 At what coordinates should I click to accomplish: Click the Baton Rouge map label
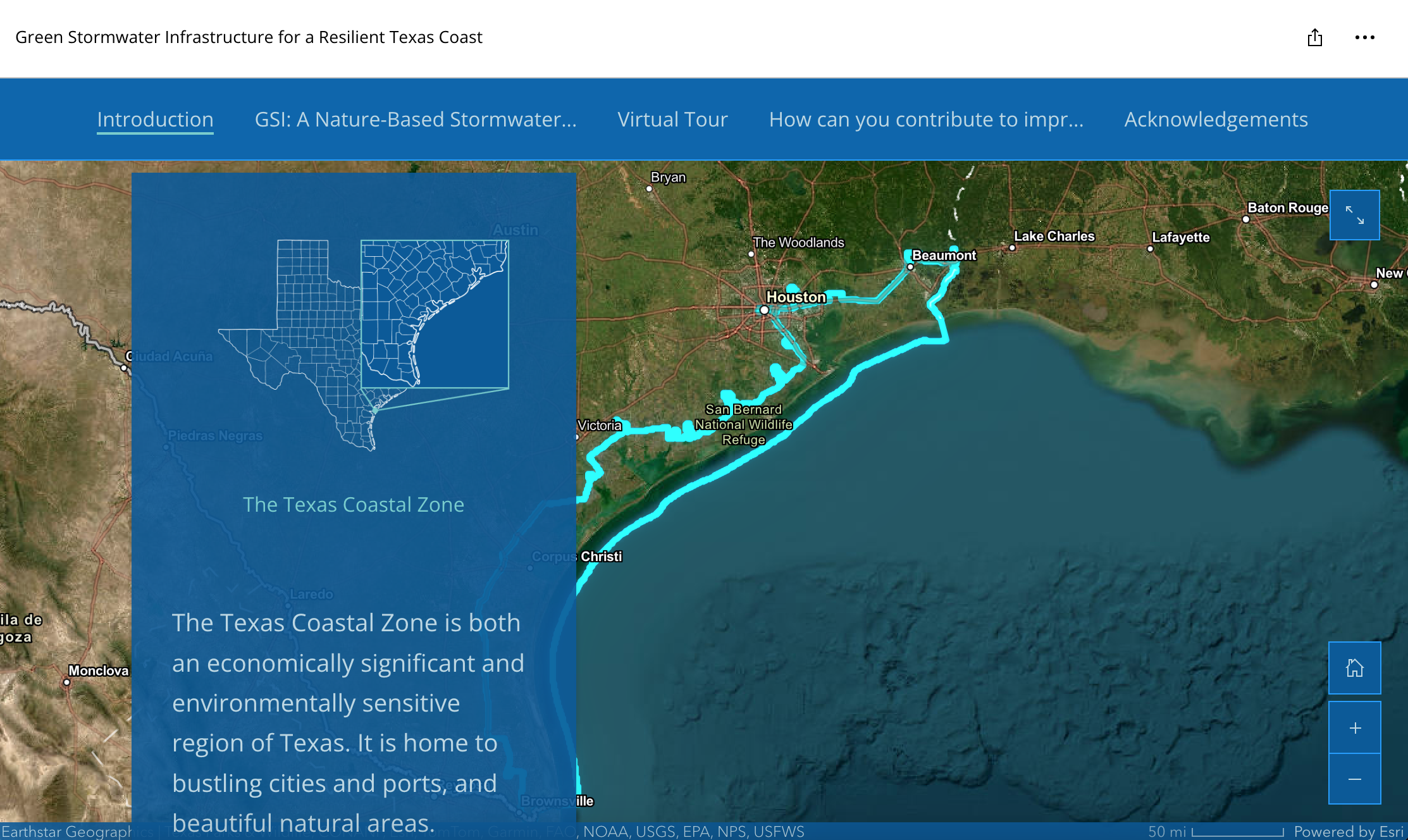pyautogui.click(x=1287, y=208)
